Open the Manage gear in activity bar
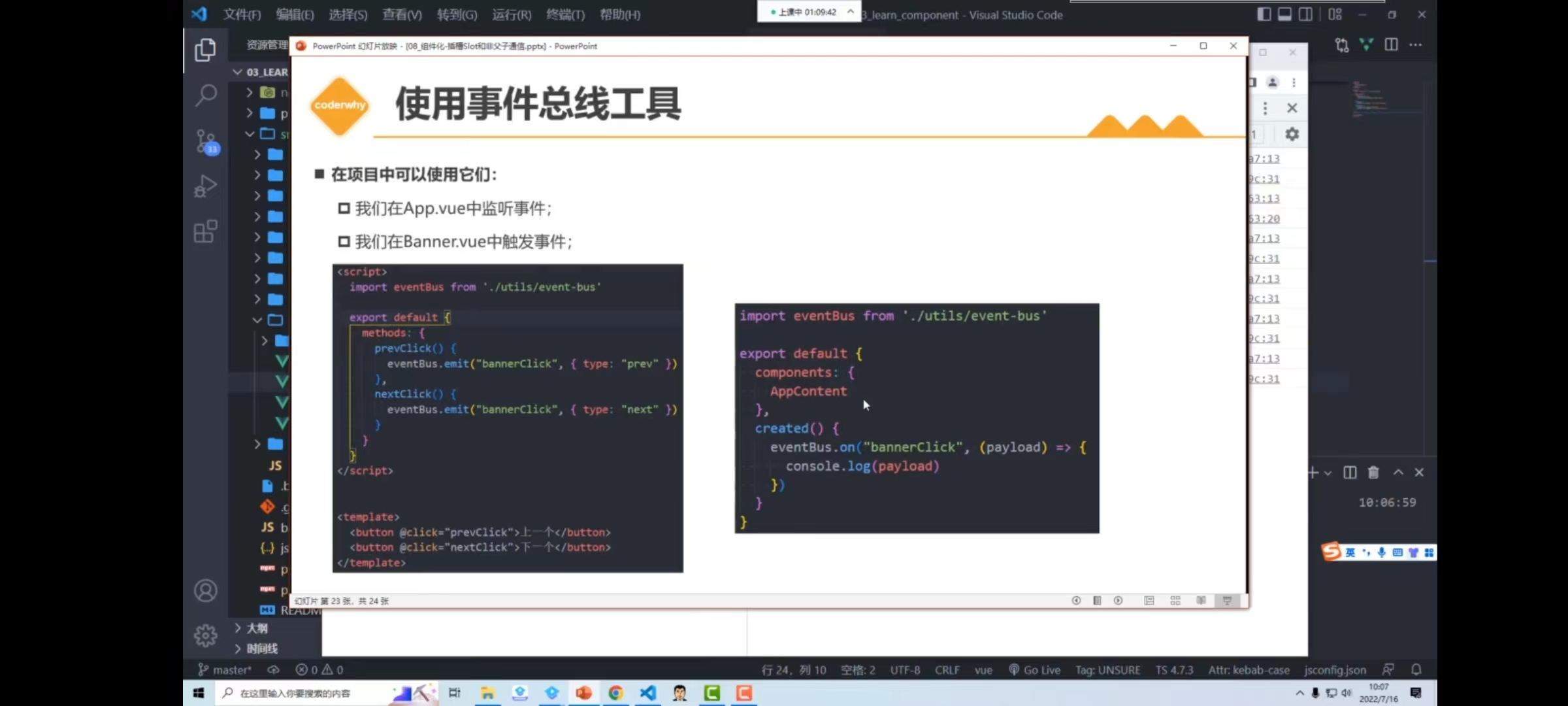Screen dimensions: 1568x706 [x=205, y=635]
